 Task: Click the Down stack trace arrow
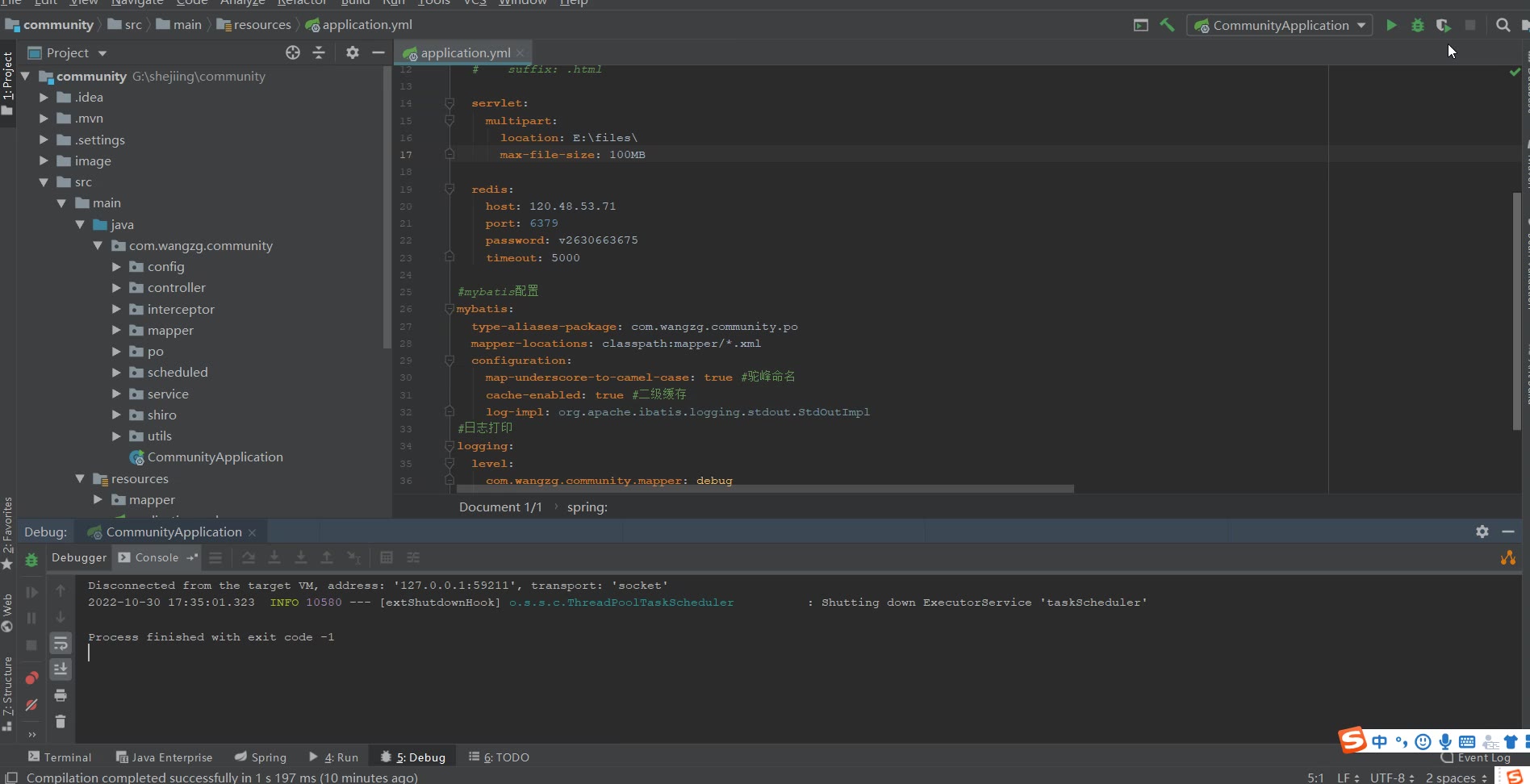click(x=61, y=617)
